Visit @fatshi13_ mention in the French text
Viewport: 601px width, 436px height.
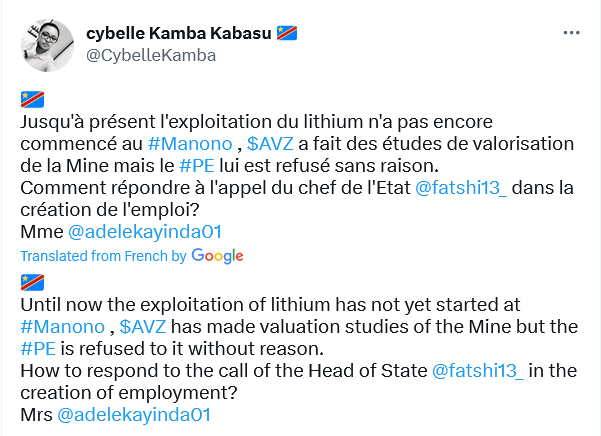461,188
